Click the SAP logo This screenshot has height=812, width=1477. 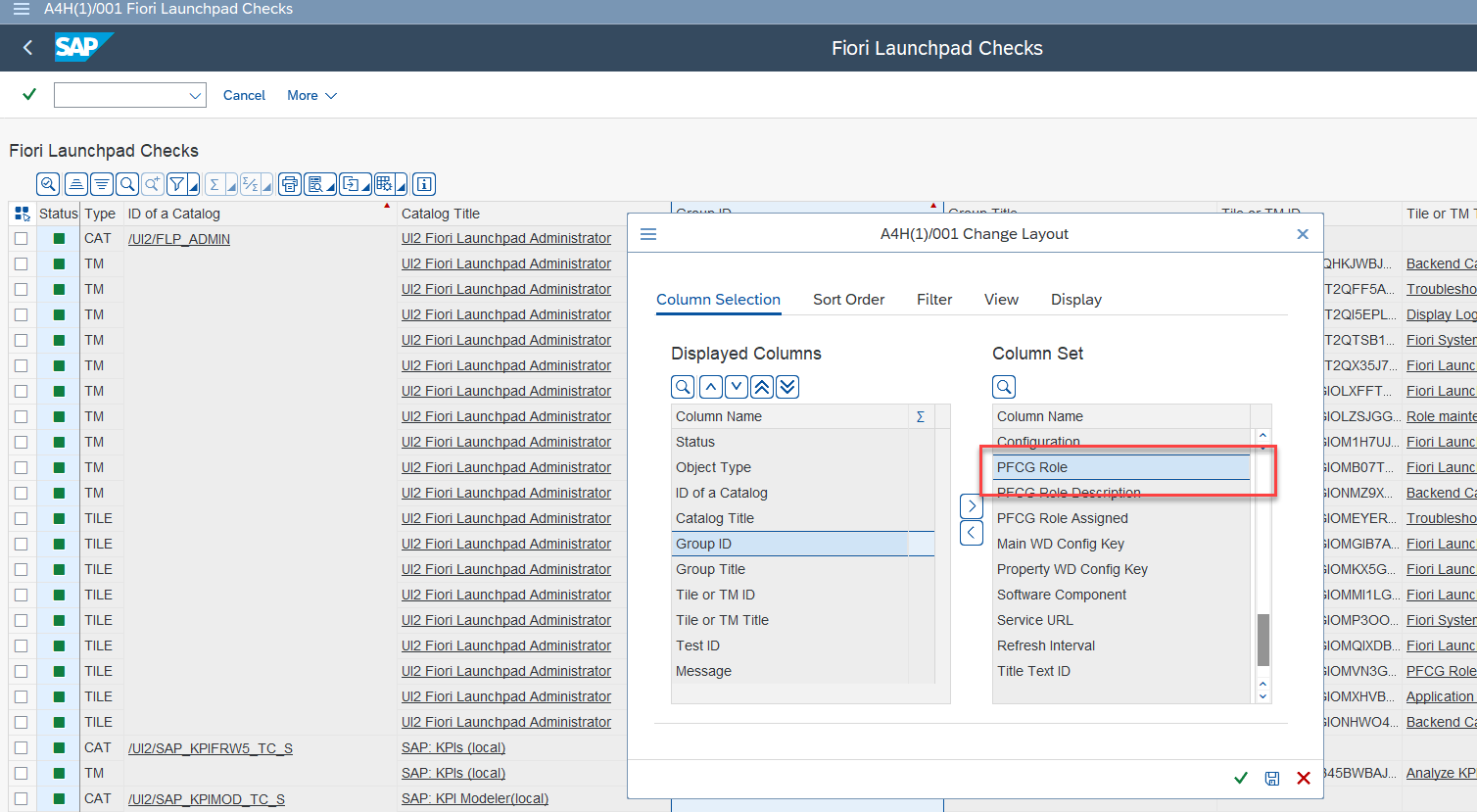coord(83,47)
